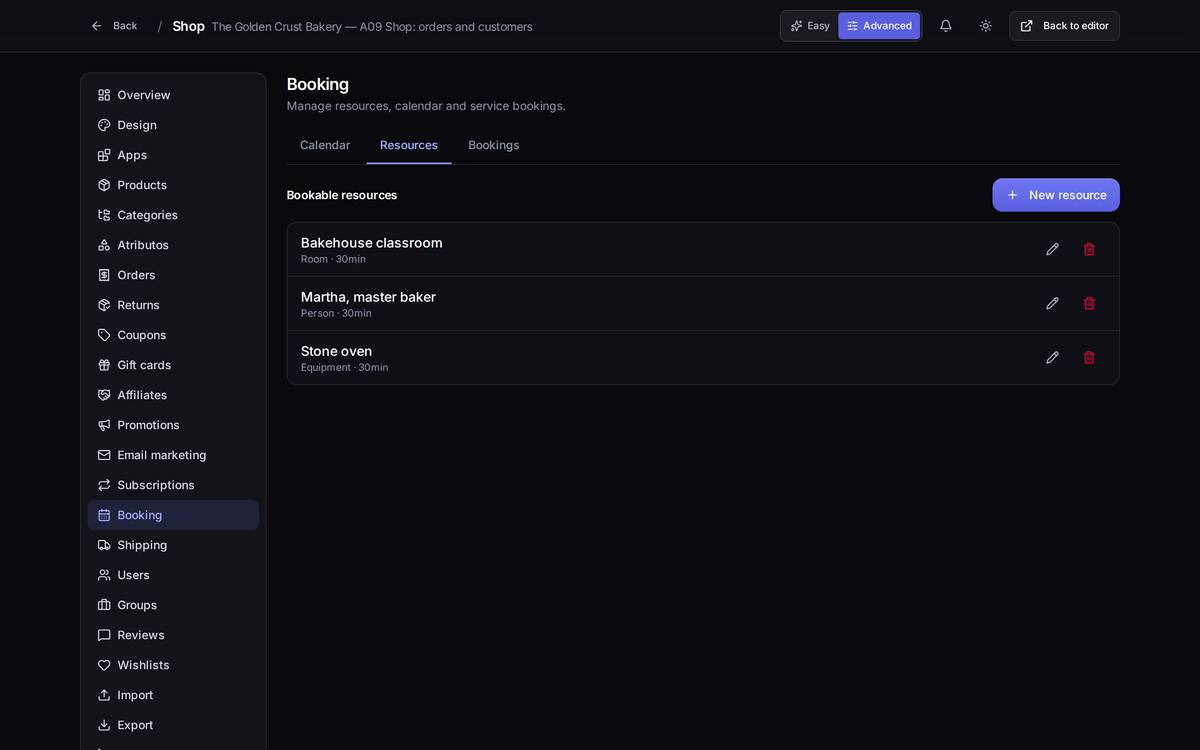Open Shipping in sidebar
The width and height of the screenshot is (1200, 750).
tap(173, 545)
